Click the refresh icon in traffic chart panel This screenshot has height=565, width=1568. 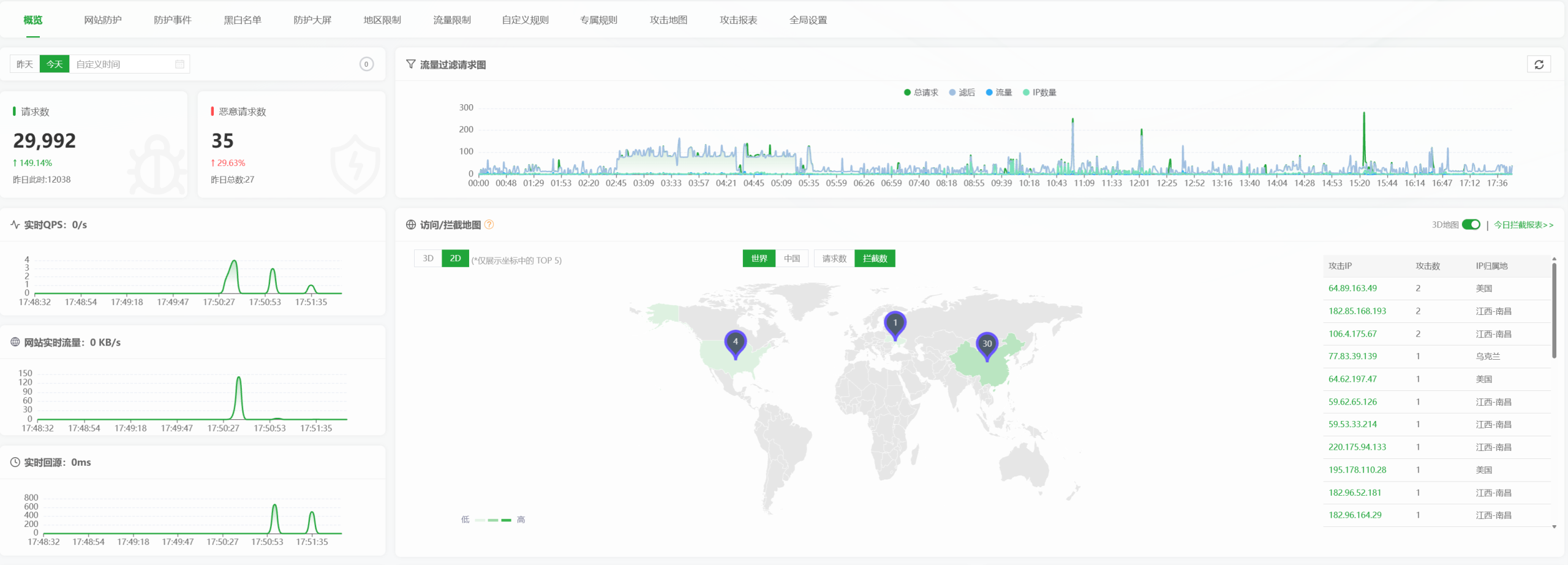(1539, 64)
